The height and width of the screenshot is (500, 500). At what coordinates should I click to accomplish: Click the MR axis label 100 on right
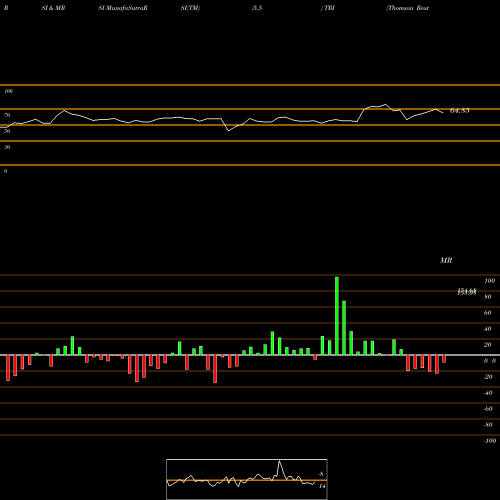coord(490,281)
